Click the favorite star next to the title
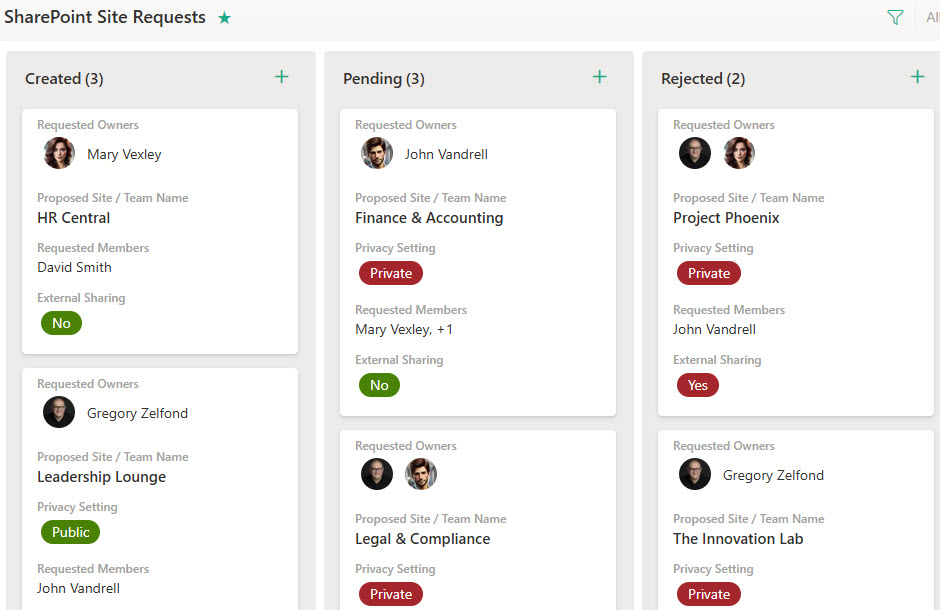Viewport: 940px width, 610px height. pos(224,18)
